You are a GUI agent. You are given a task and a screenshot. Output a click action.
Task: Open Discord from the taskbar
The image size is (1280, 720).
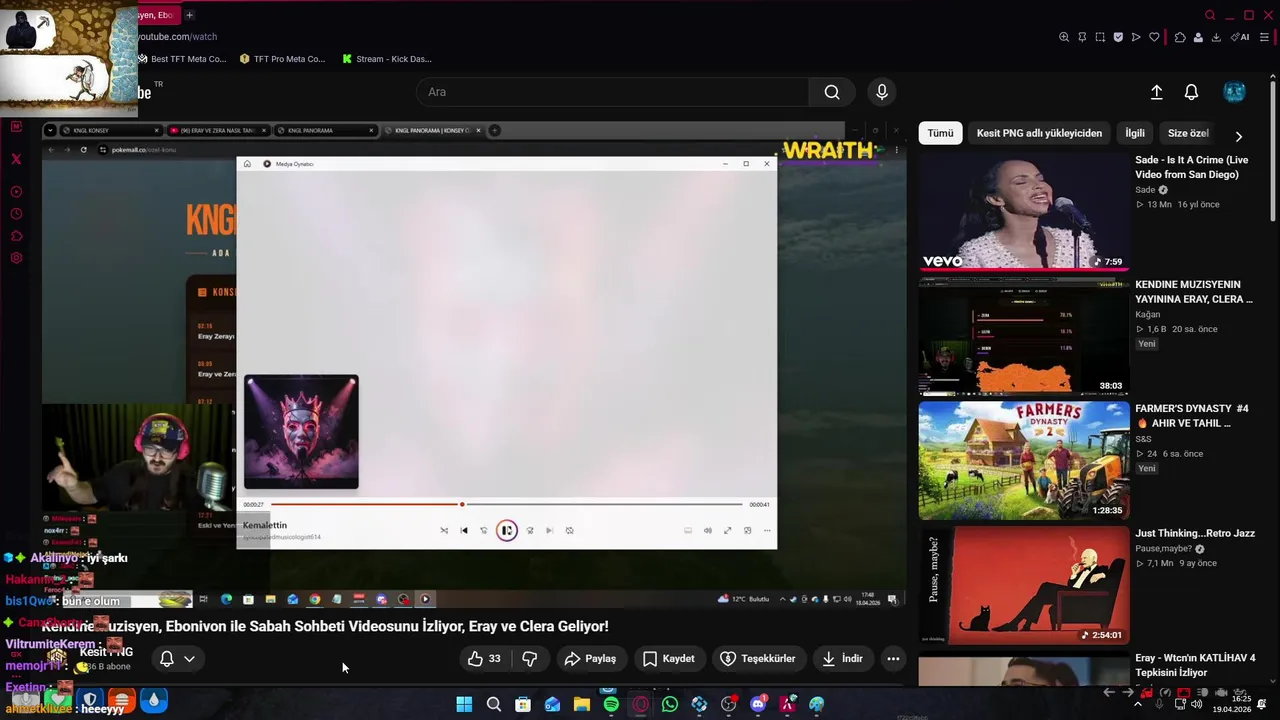(x=758, y=704)
